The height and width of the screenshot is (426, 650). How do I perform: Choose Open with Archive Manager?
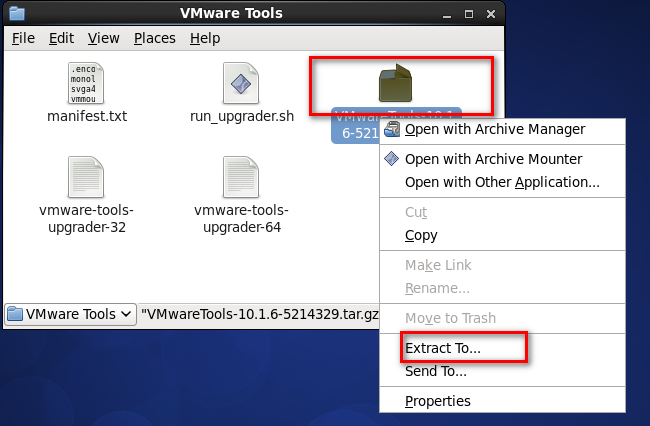(502, 129)
